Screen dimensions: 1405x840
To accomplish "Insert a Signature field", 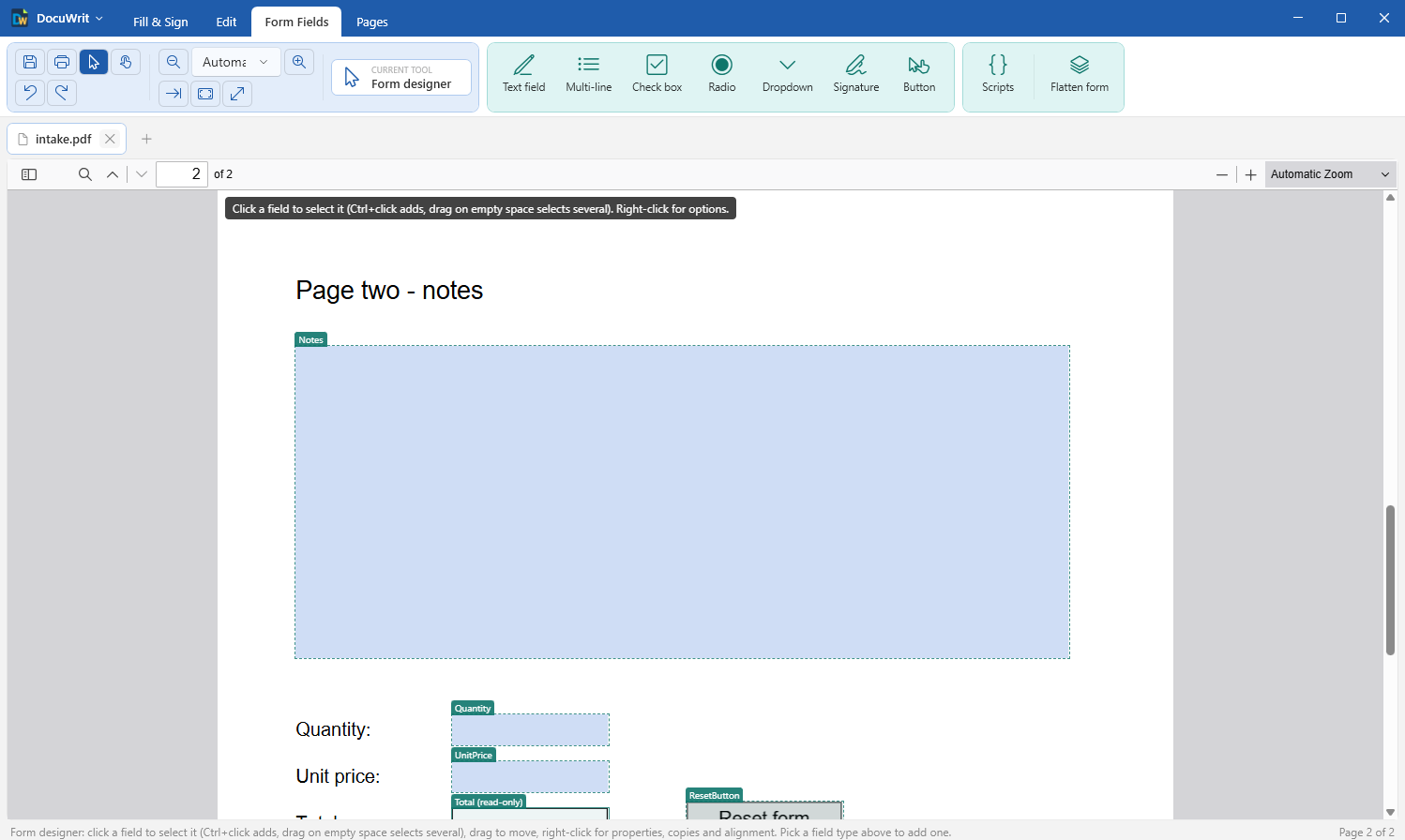I will (x=856, y=74).
